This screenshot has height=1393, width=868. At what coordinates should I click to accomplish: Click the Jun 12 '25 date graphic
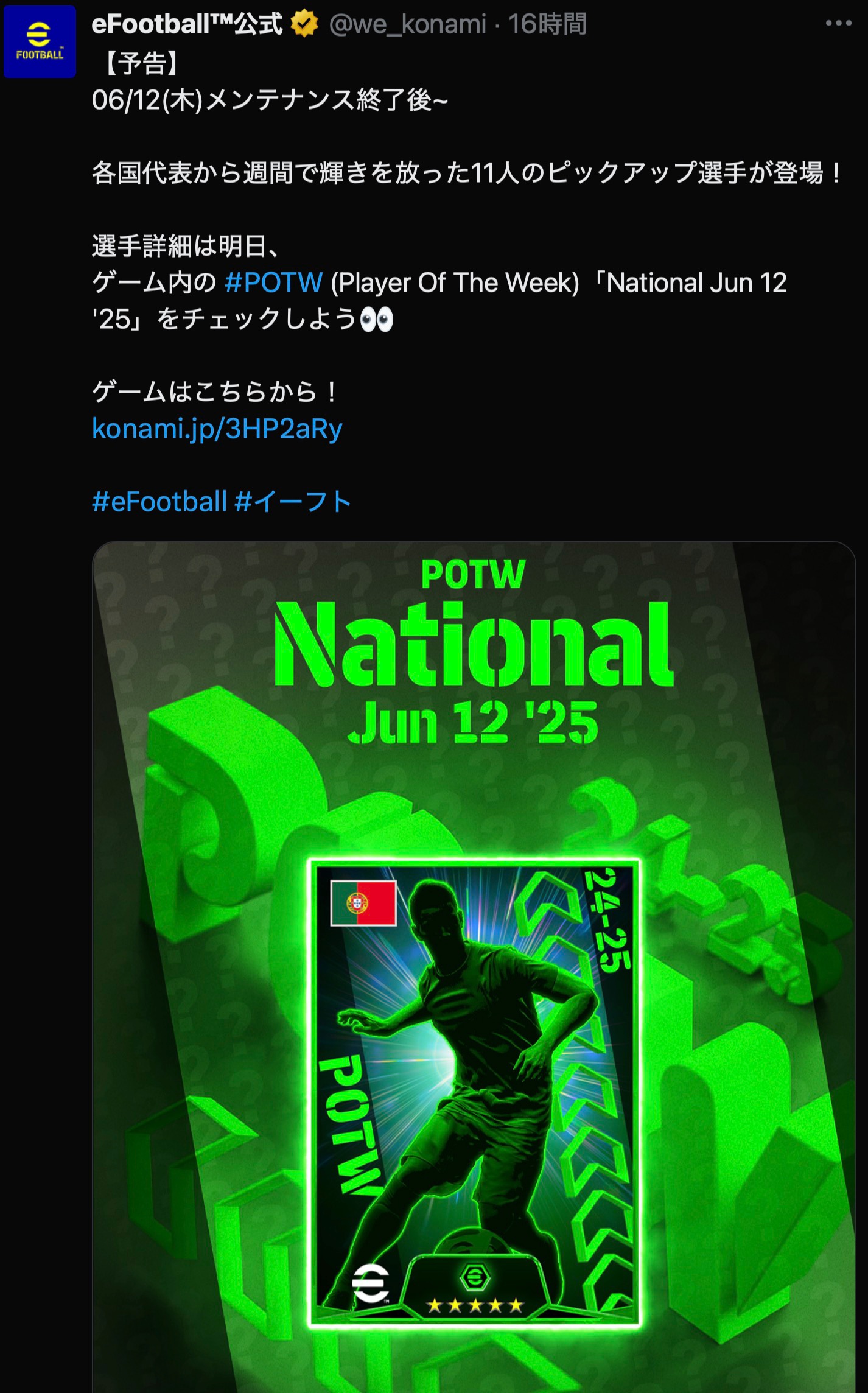pyautogui.click(x=473, y=723)
